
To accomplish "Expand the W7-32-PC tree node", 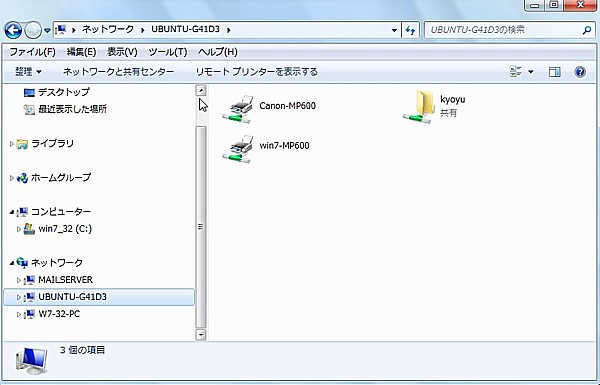I will 19,315.
